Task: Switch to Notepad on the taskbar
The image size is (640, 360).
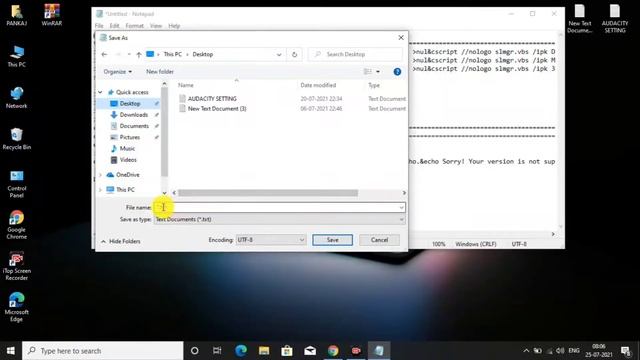Action: [379, 351]
